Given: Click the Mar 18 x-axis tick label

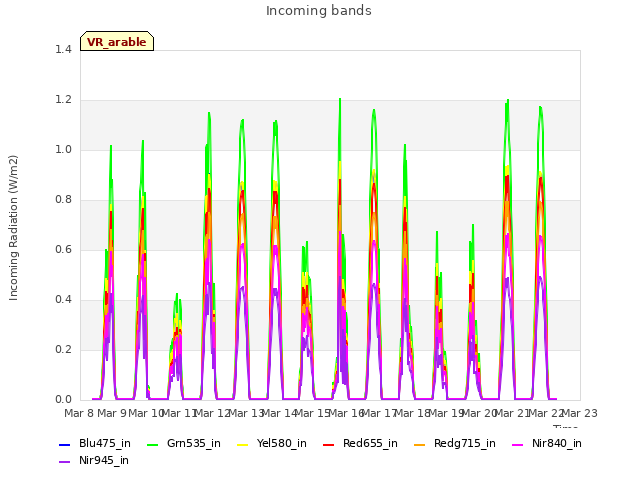Looking at the screenshot, I should pyautogui.click(x=412, y=413).
